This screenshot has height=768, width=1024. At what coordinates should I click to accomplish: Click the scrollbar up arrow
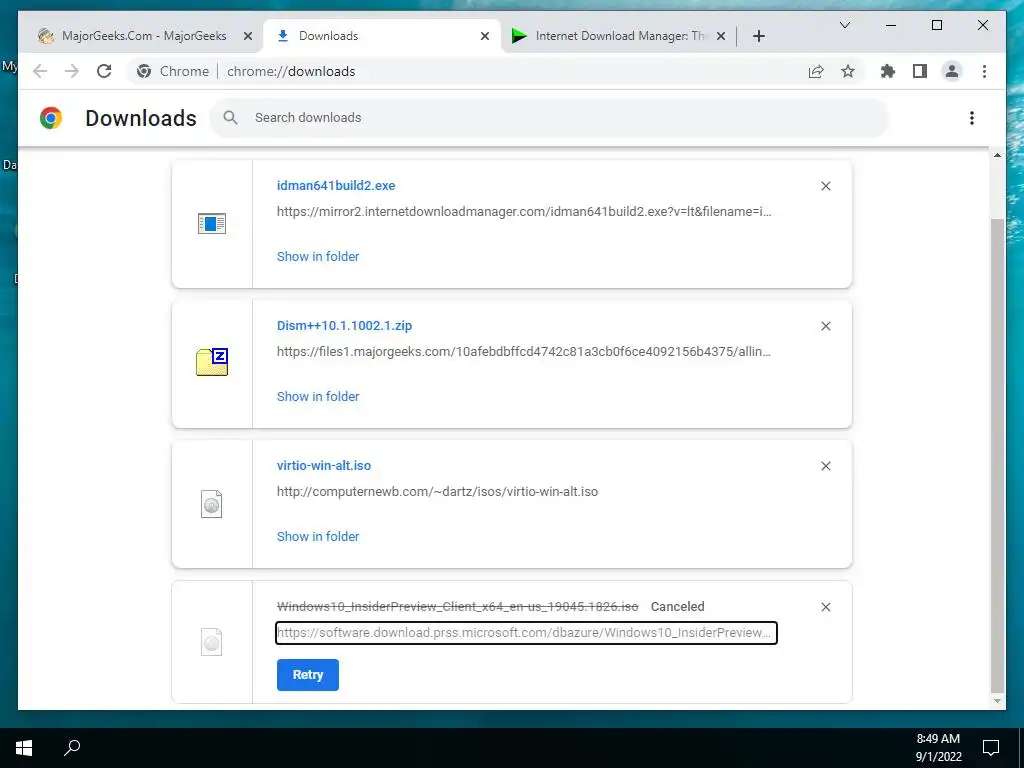pyautogui.click(x=997, y=155)
